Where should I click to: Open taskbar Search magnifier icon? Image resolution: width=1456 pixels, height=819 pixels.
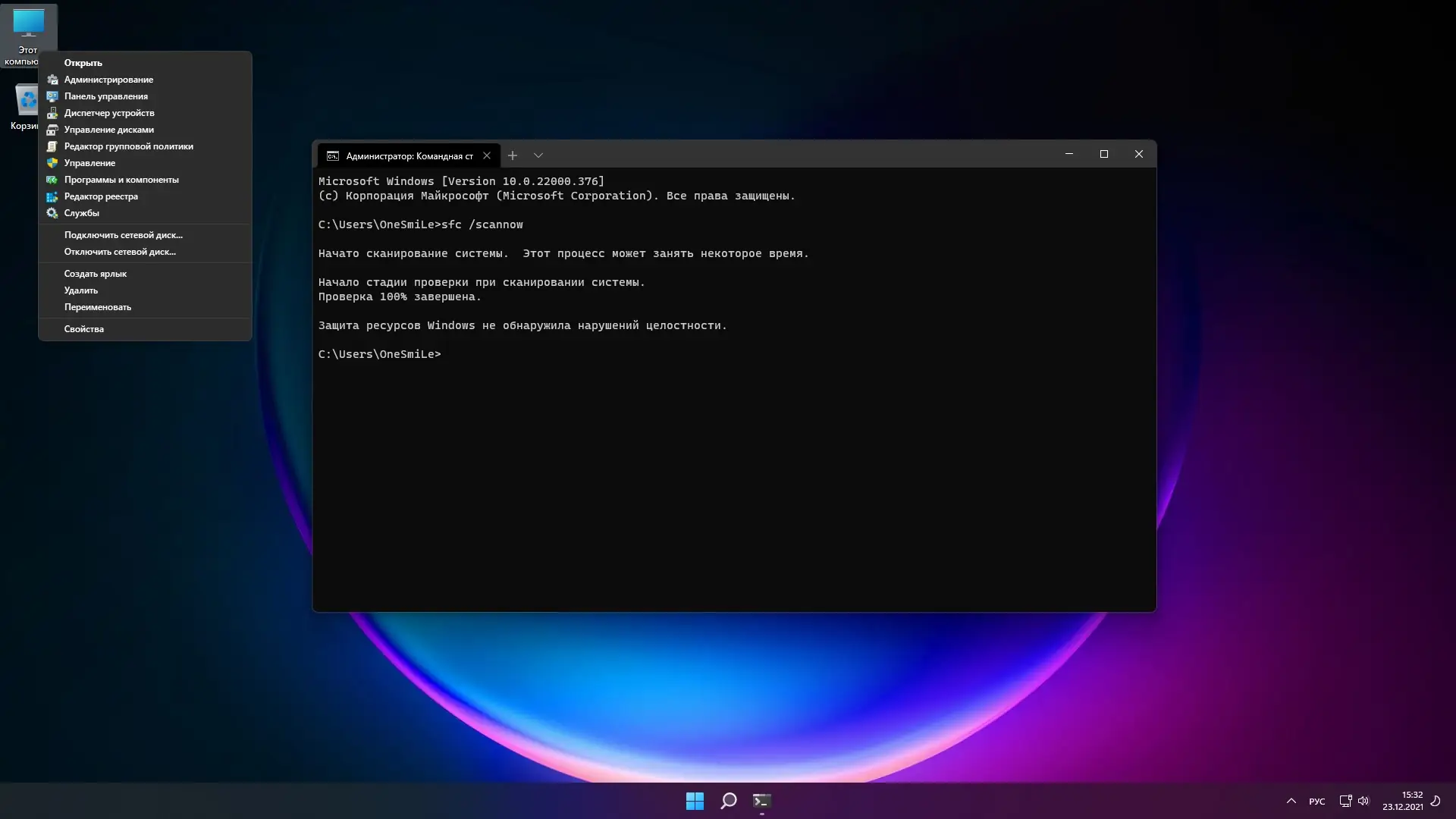click(729, 801)
